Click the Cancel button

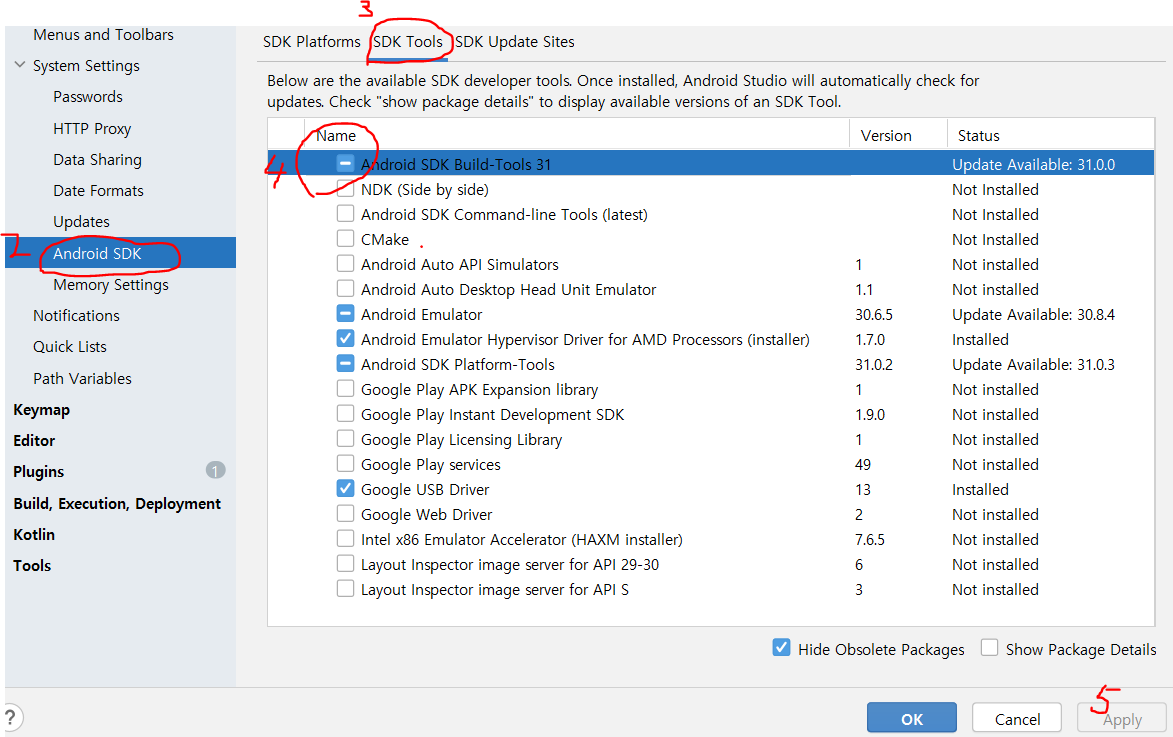coord(1017,718)
